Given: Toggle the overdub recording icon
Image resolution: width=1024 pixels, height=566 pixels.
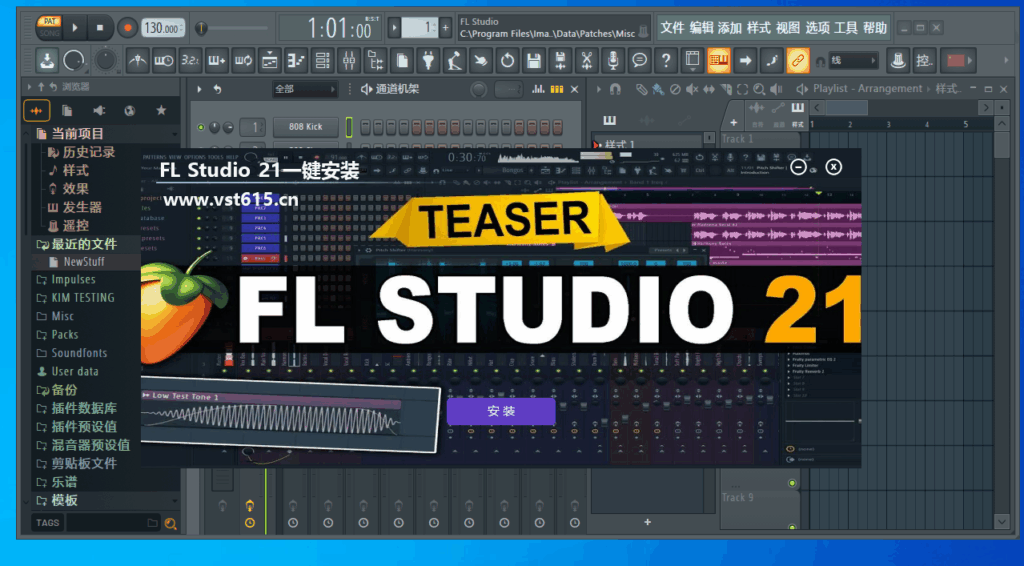Looking at the screenshot, I should click(x=217, y=61).
